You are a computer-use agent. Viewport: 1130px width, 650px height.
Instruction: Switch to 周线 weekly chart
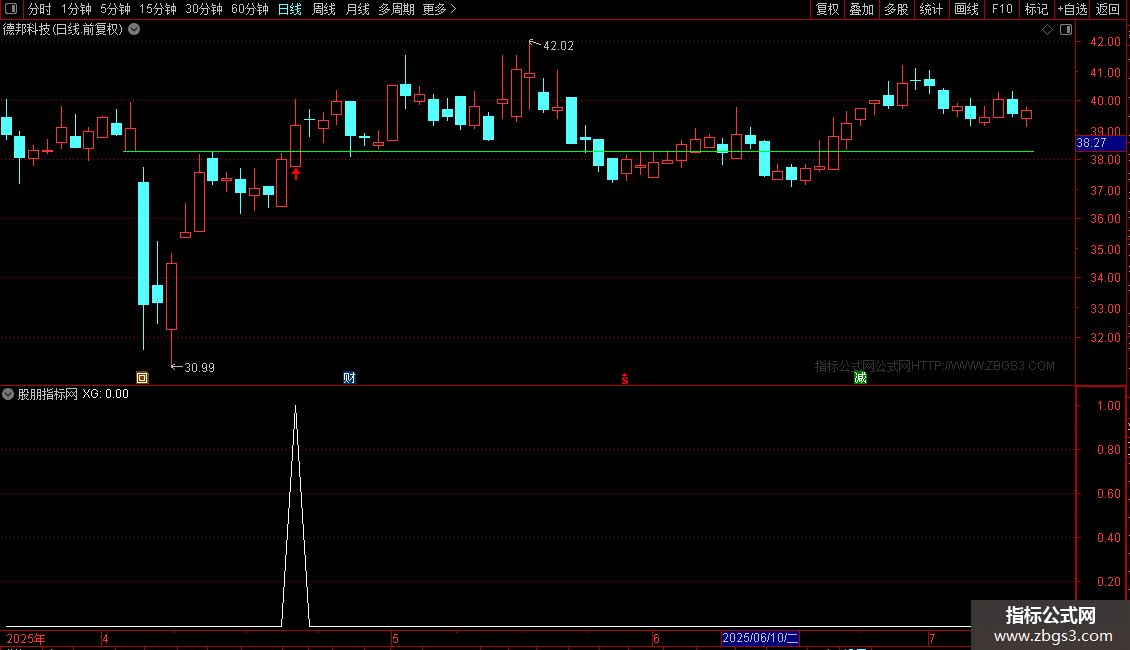pyautogui.click(x=324, y=9)
